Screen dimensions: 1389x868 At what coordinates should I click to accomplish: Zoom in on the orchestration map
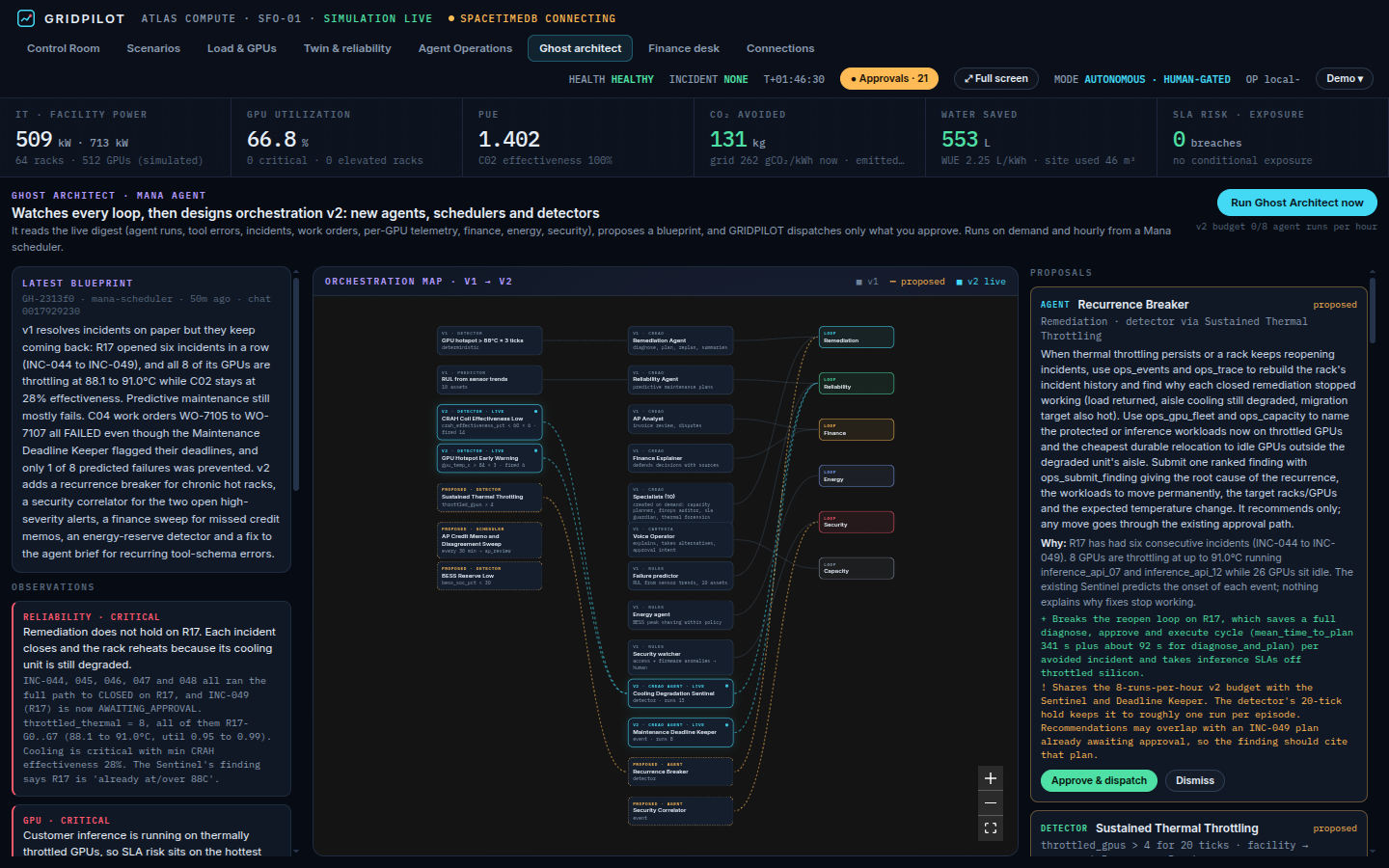click(991, 778)
